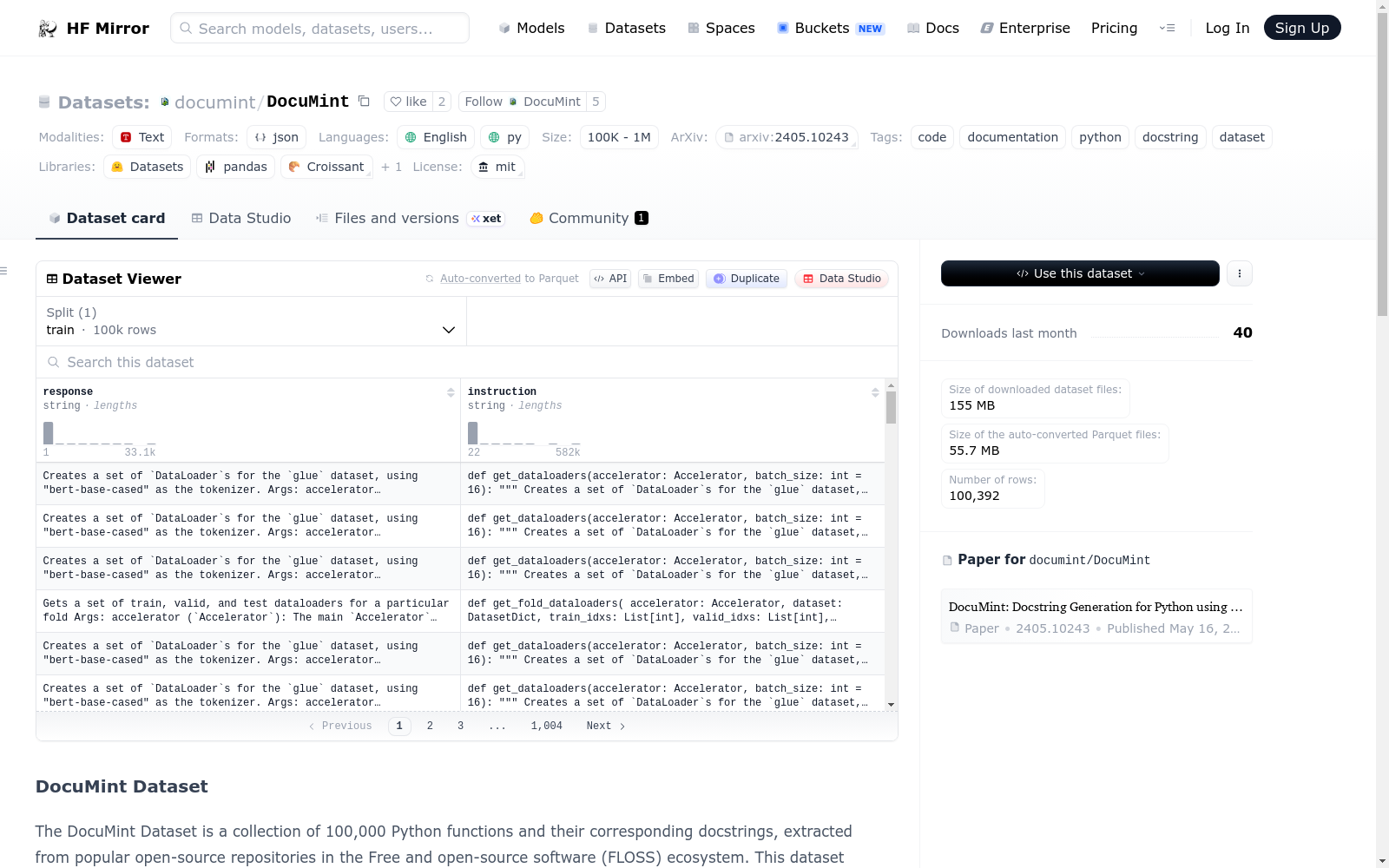Select the Datasets library tag
The height and width of the screenshot is (868, 1389).
[x=148, y=167]
